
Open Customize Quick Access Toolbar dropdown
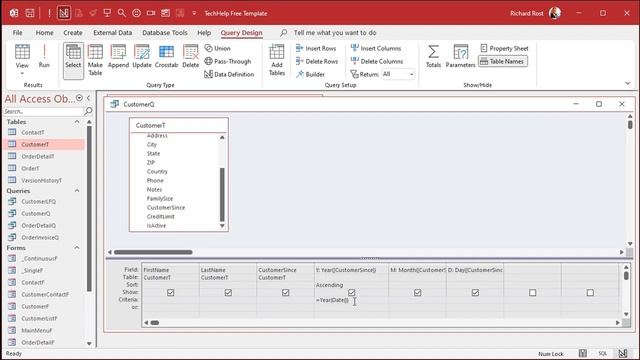194,13
